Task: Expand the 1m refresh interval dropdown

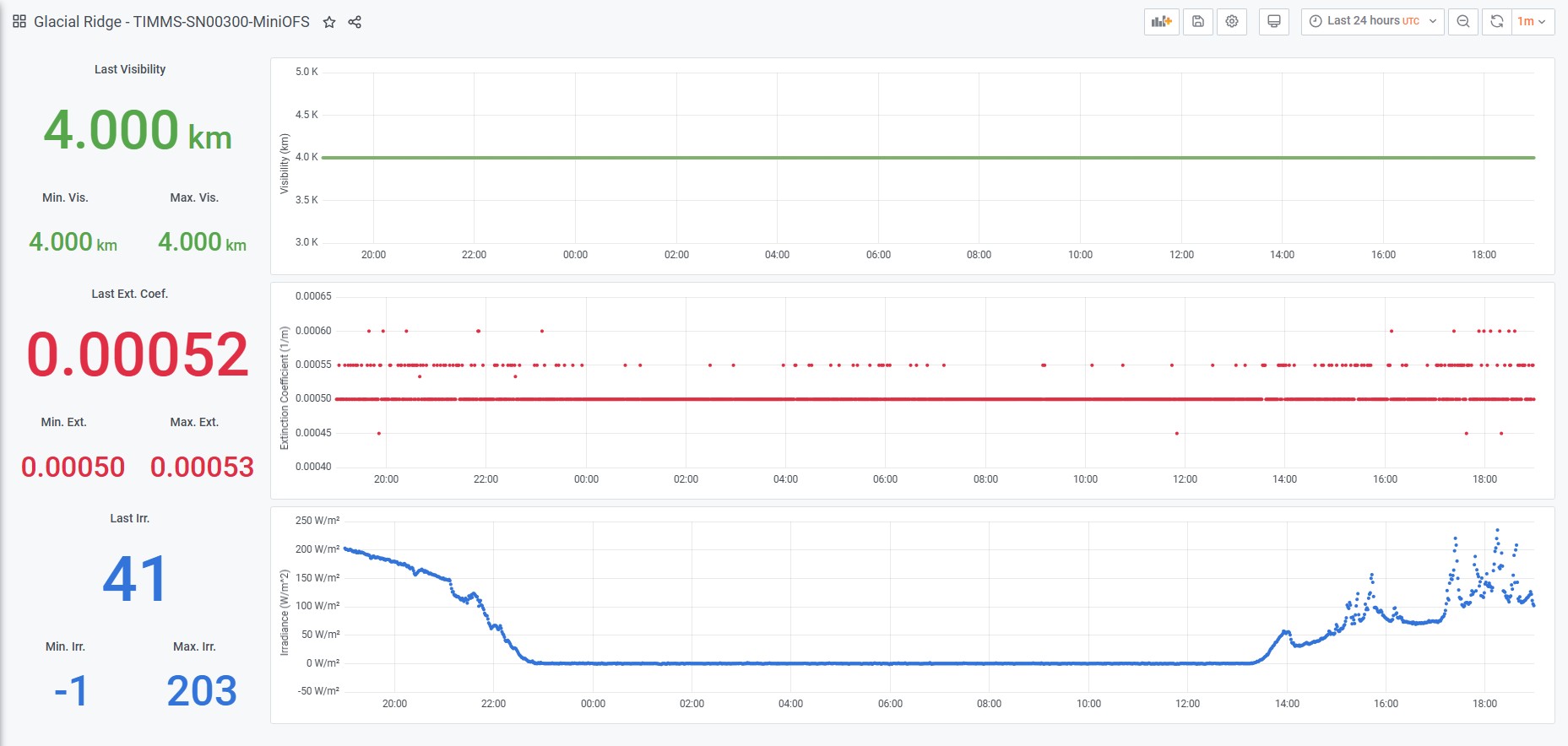Action: (x=1532, y=22)
